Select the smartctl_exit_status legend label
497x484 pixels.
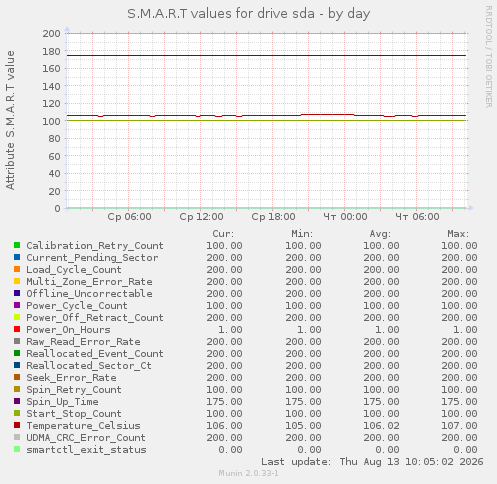(x=86, y=450)
